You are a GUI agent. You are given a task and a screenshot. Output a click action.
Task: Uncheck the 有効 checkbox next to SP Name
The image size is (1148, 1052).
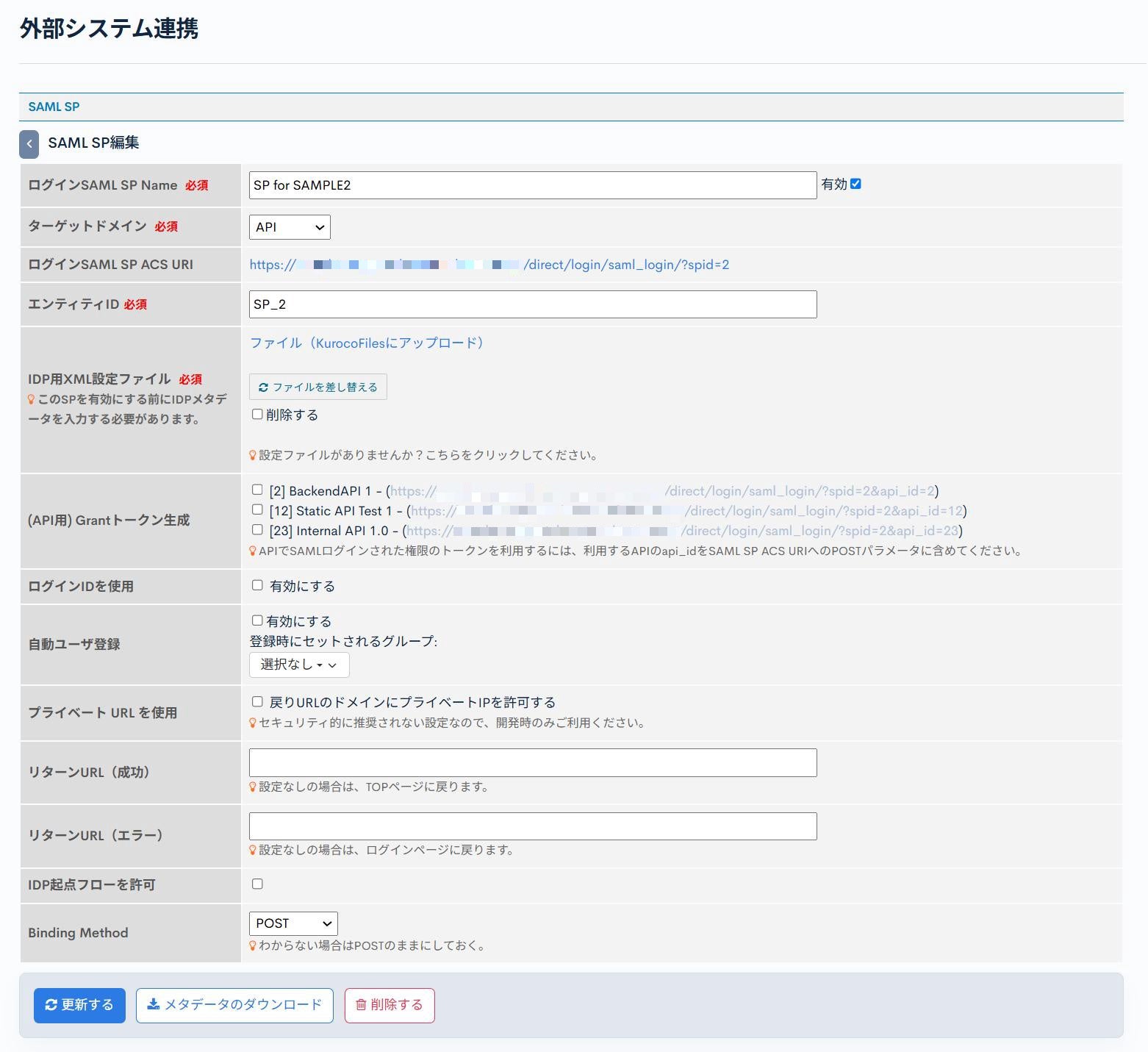coord(854,183)
